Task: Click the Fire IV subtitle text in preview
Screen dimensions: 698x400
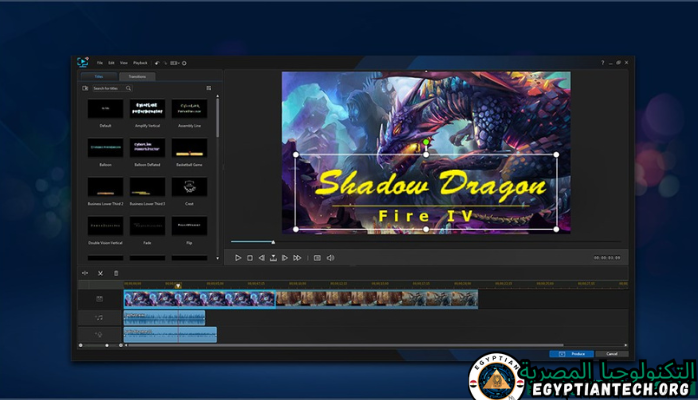Action: click(425, 216)
